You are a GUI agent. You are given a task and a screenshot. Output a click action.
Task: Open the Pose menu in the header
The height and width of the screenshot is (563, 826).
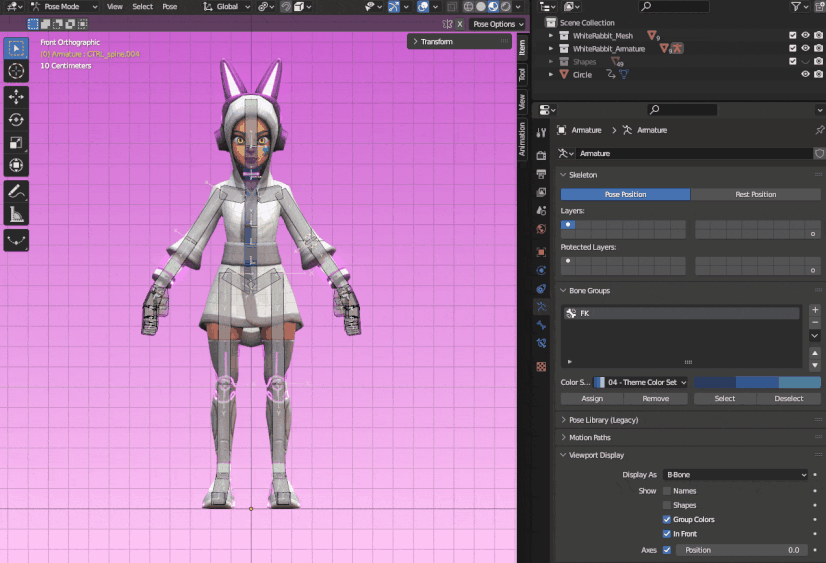[170, 6]
